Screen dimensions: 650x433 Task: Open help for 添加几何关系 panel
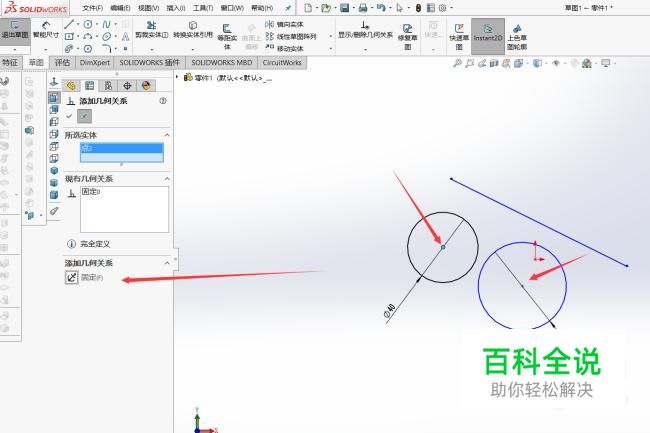pyautogui.click(x=163, y=101)
